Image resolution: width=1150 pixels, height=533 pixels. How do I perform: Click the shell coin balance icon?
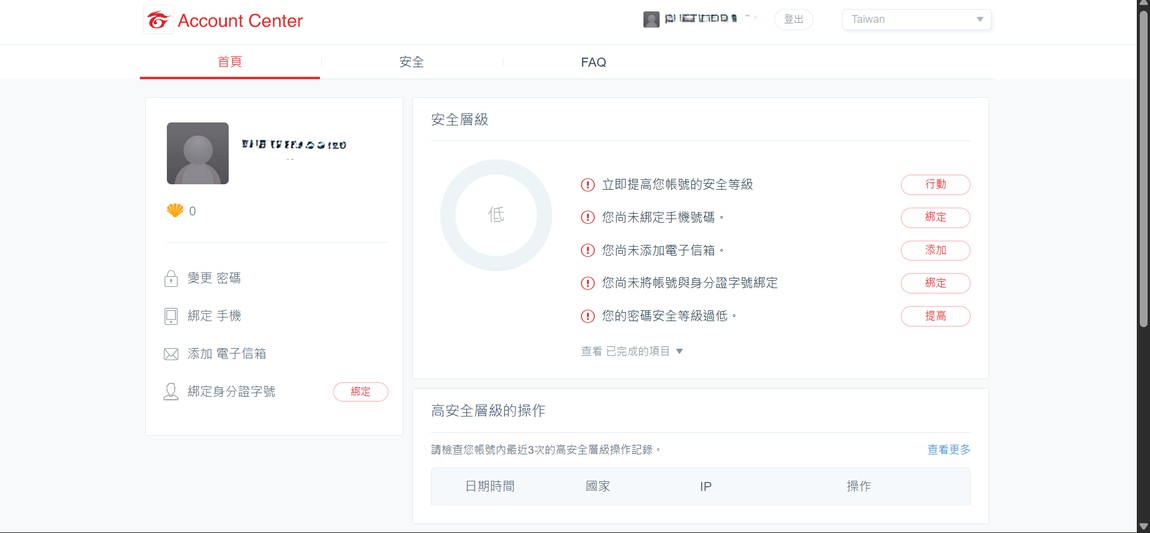175,211
